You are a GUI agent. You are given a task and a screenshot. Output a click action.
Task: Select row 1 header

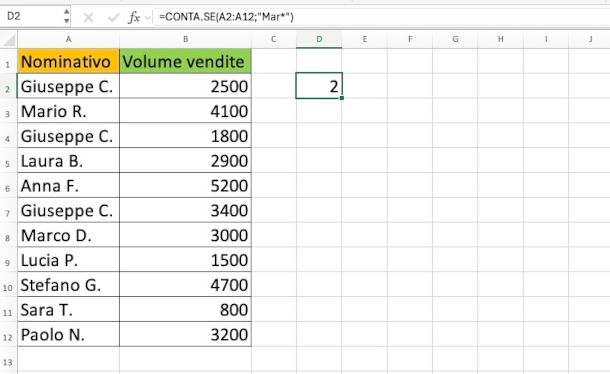[x=8, y=61]
